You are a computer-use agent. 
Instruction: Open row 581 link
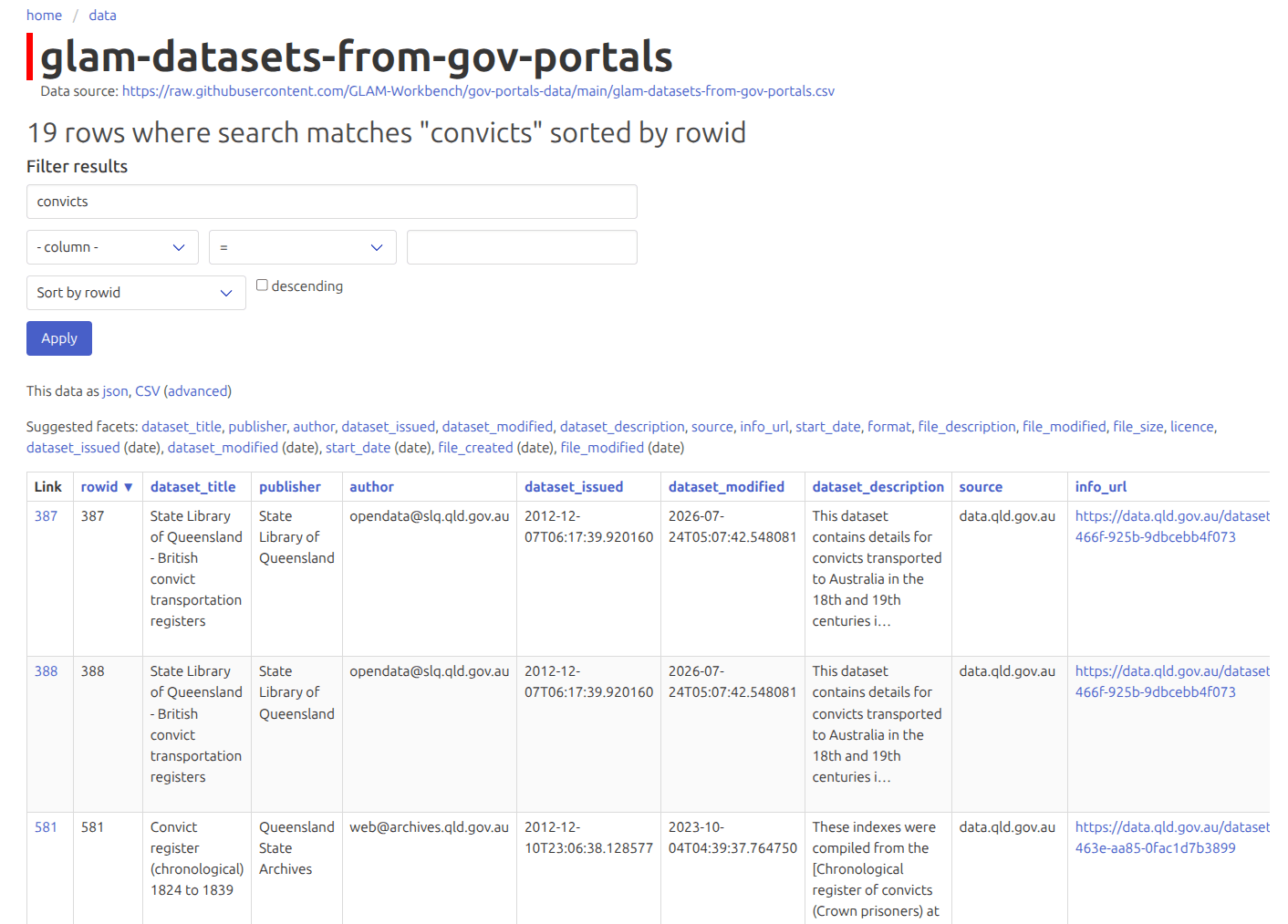(46, 827)
